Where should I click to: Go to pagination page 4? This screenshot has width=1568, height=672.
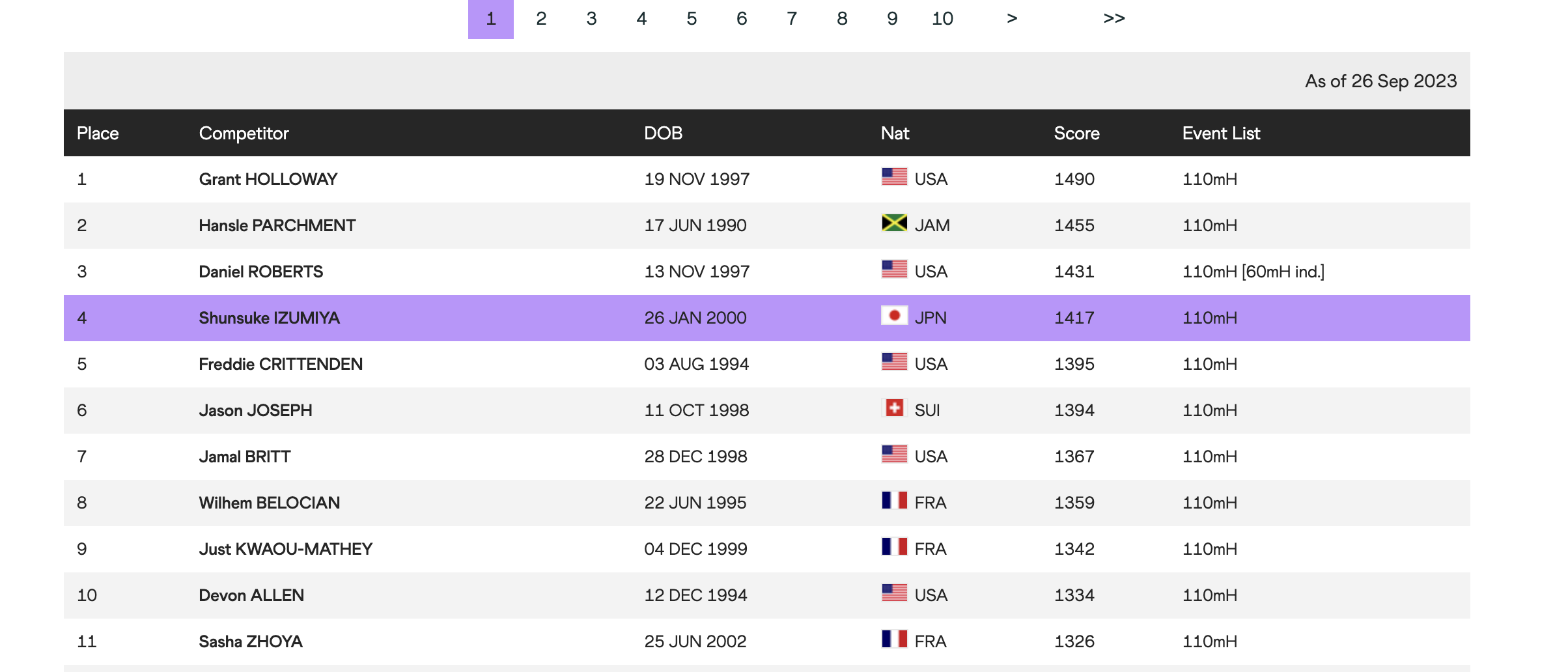point(641,19)
